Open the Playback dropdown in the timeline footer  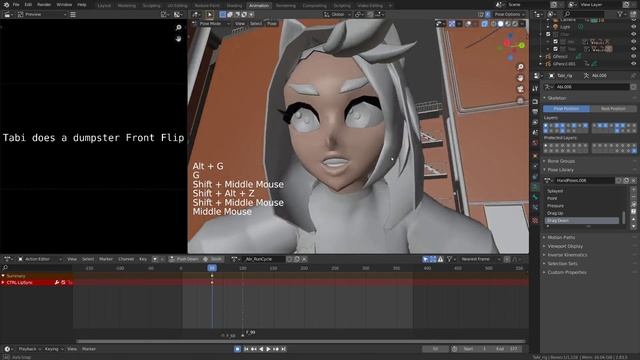29,349
